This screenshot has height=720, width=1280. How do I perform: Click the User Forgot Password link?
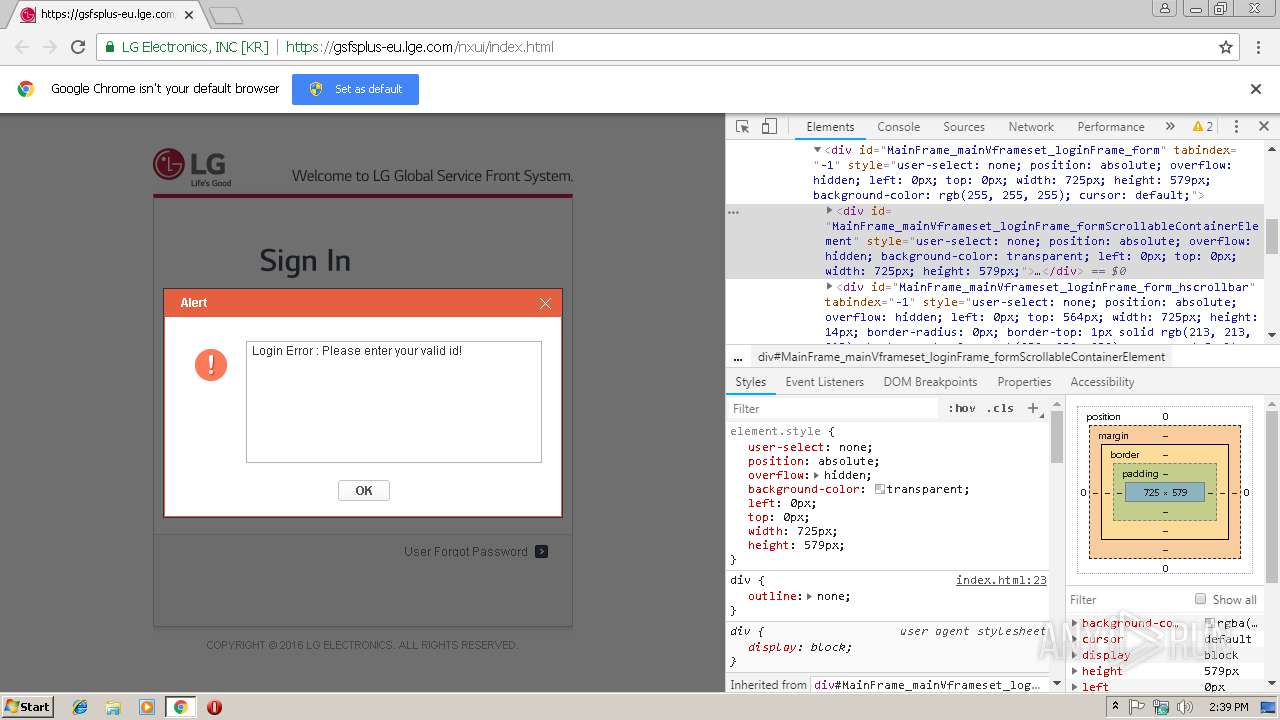click(466, 552)
